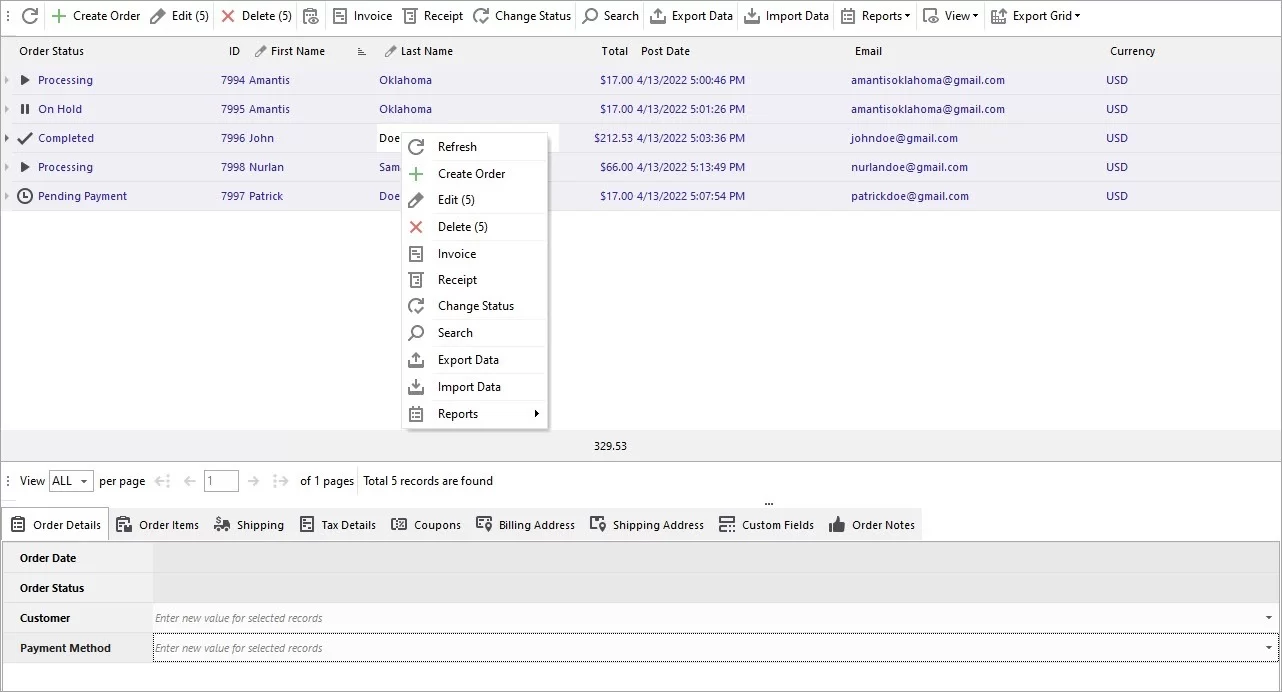Screen dimensions: 1282x692
Task: Switch to the Order Items tab
Action: (x=157, y=524)
